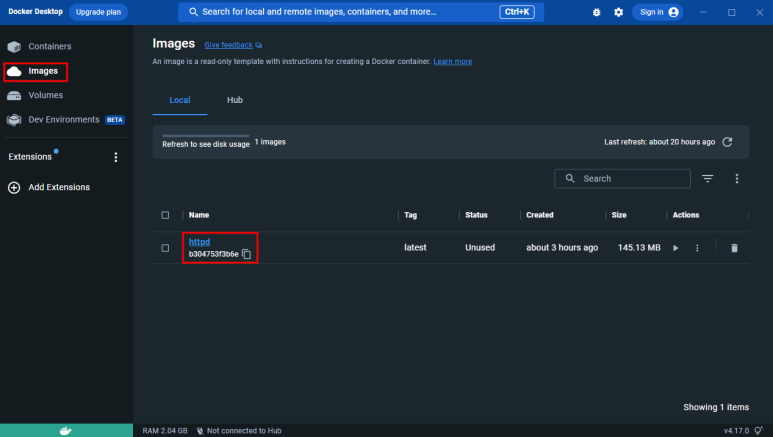
Task: Sort by the Size column header
Action: coord(619,215)
